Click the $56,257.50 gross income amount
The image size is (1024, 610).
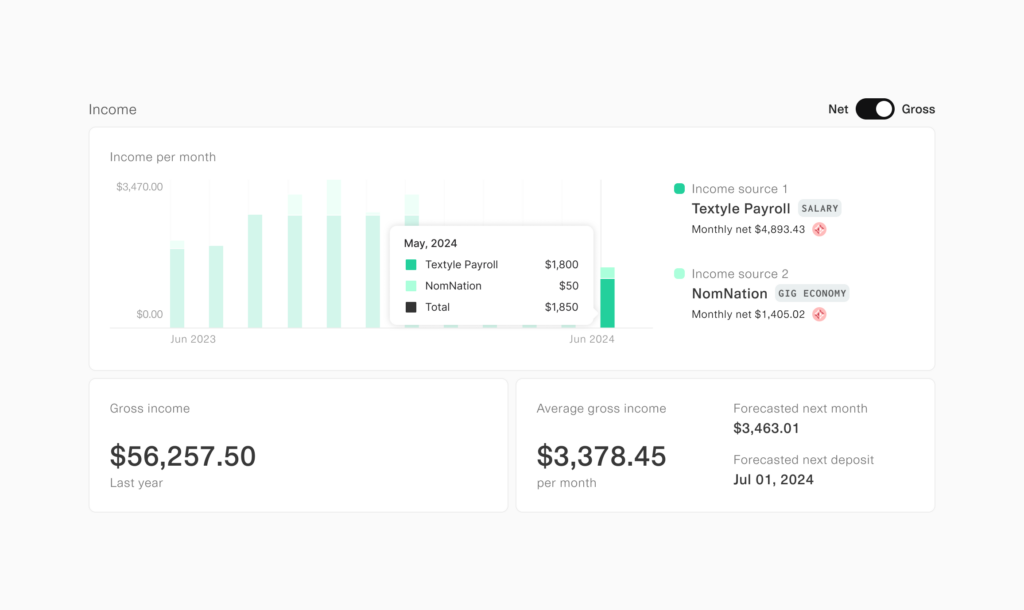pyautogui.click(x=183, y=456)
